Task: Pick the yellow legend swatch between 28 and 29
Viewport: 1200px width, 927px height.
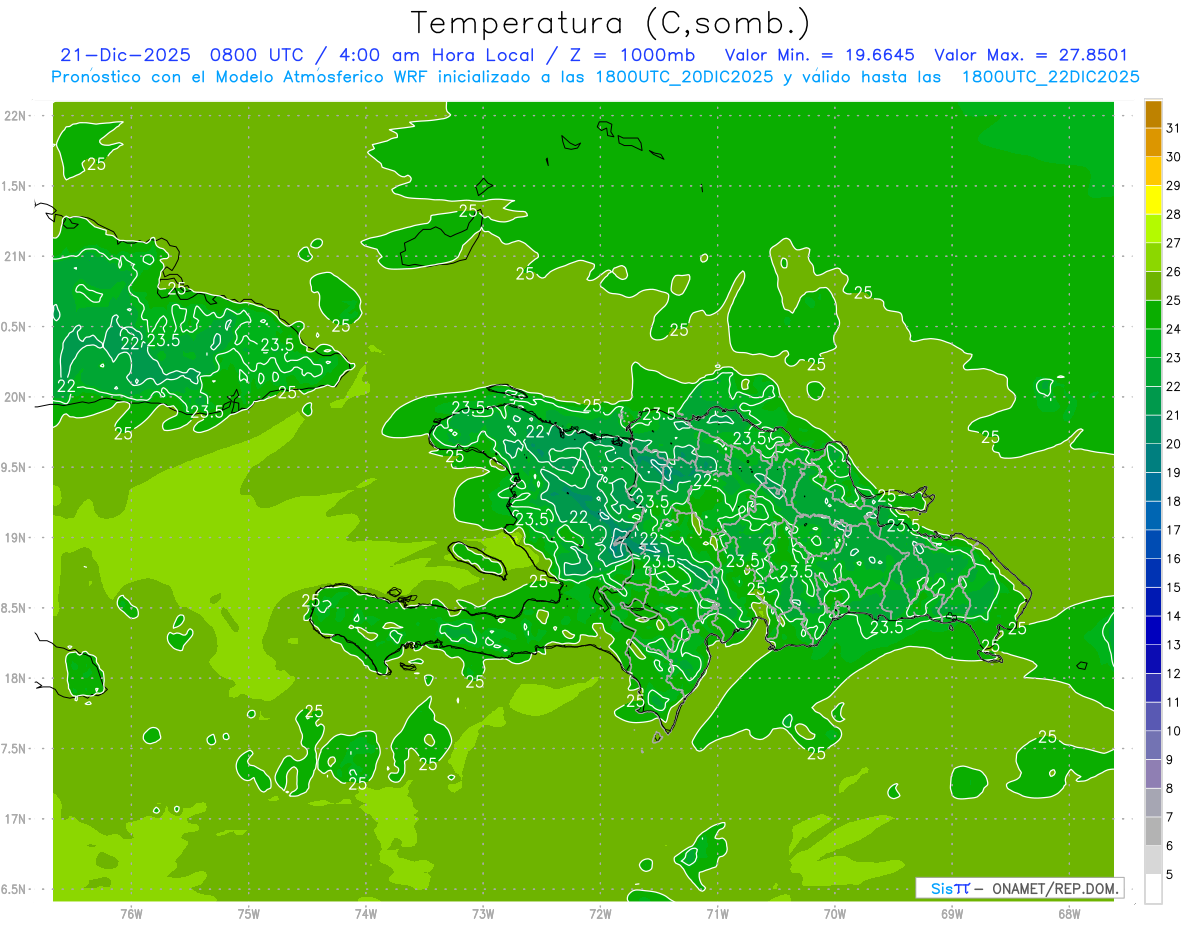Action: 1153,200
